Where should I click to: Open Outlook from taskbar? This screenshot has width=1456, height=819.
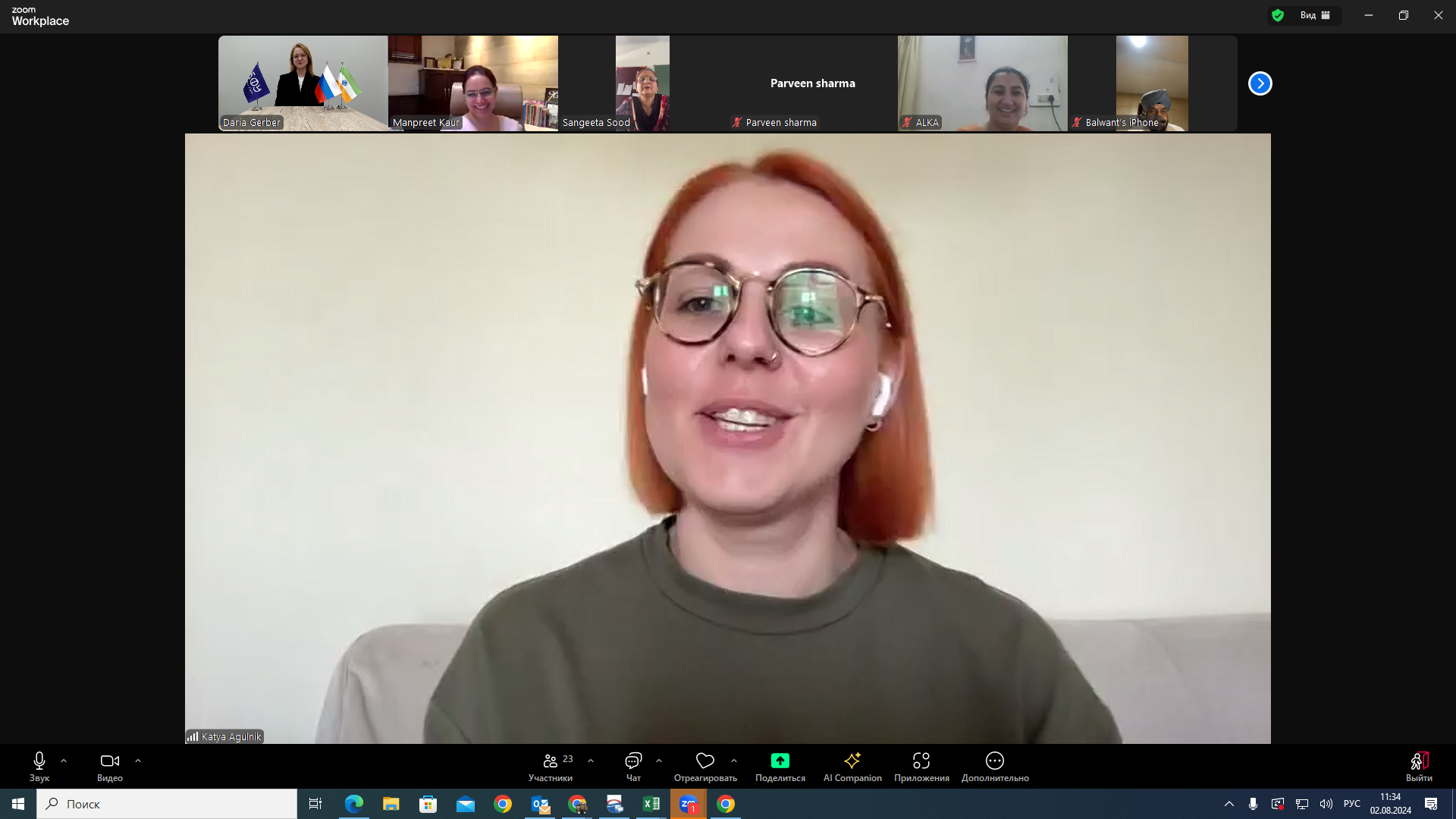(540, 804)
